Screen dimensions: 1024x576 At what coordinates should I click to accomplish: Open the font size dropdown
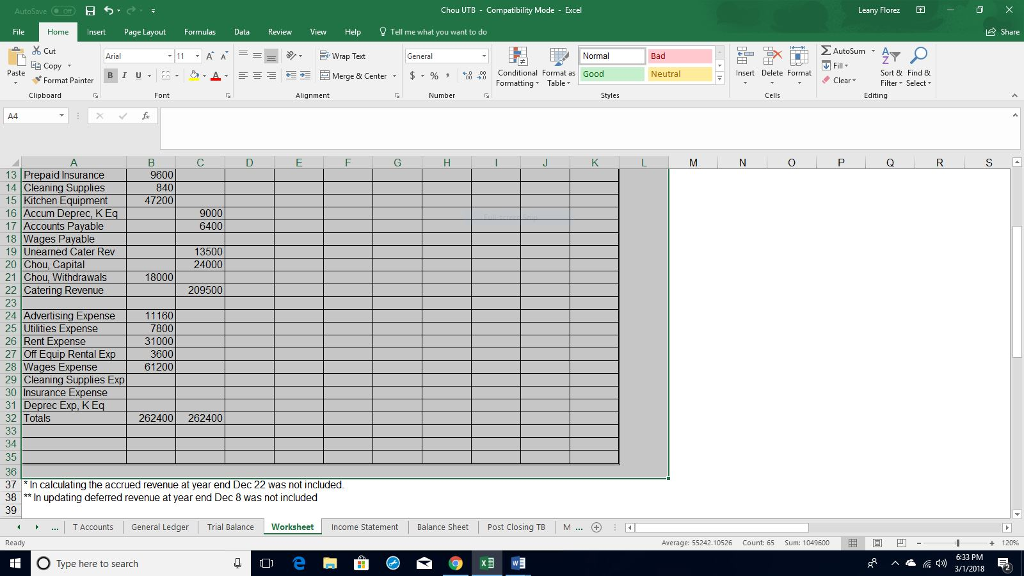(x=197, y=56)
